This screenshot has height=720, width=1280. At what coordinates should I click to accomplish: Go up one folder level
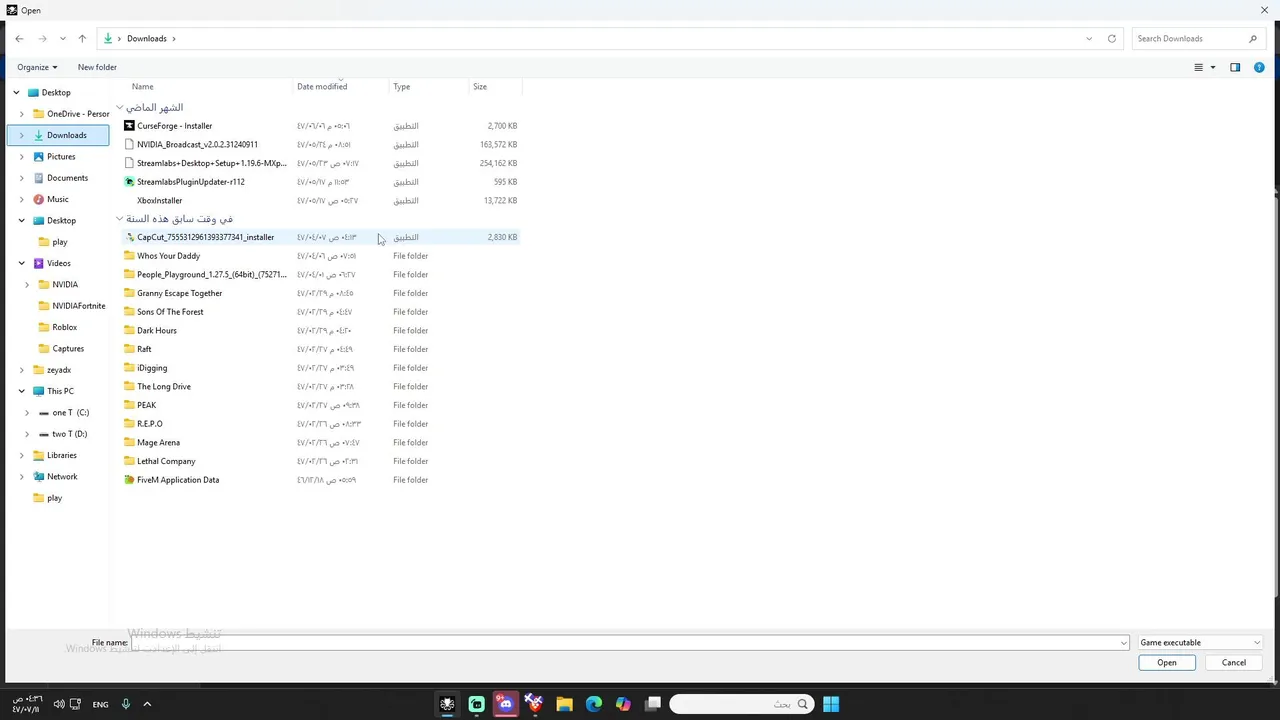pos(82,38)
